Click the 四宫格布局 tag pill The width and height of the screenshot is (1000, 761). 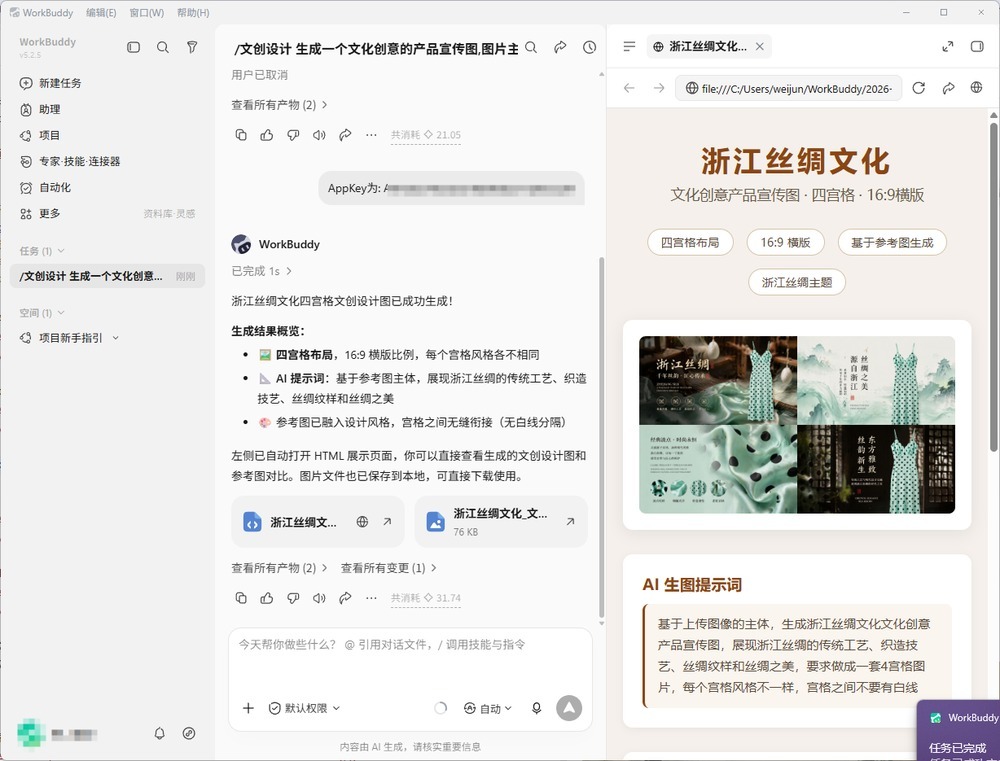[x=690, y=242]
